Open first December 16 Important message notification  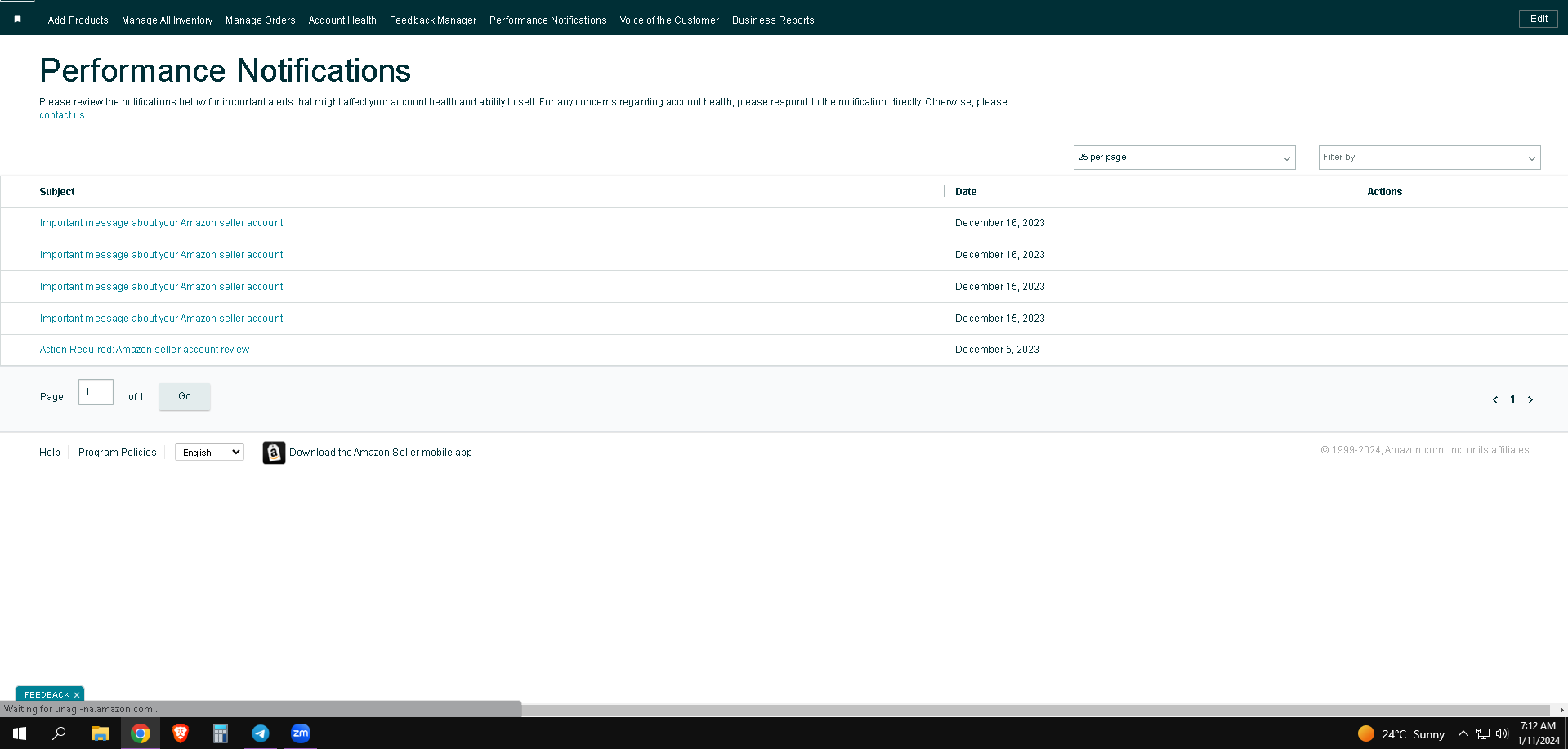click(x=161, y=223)
